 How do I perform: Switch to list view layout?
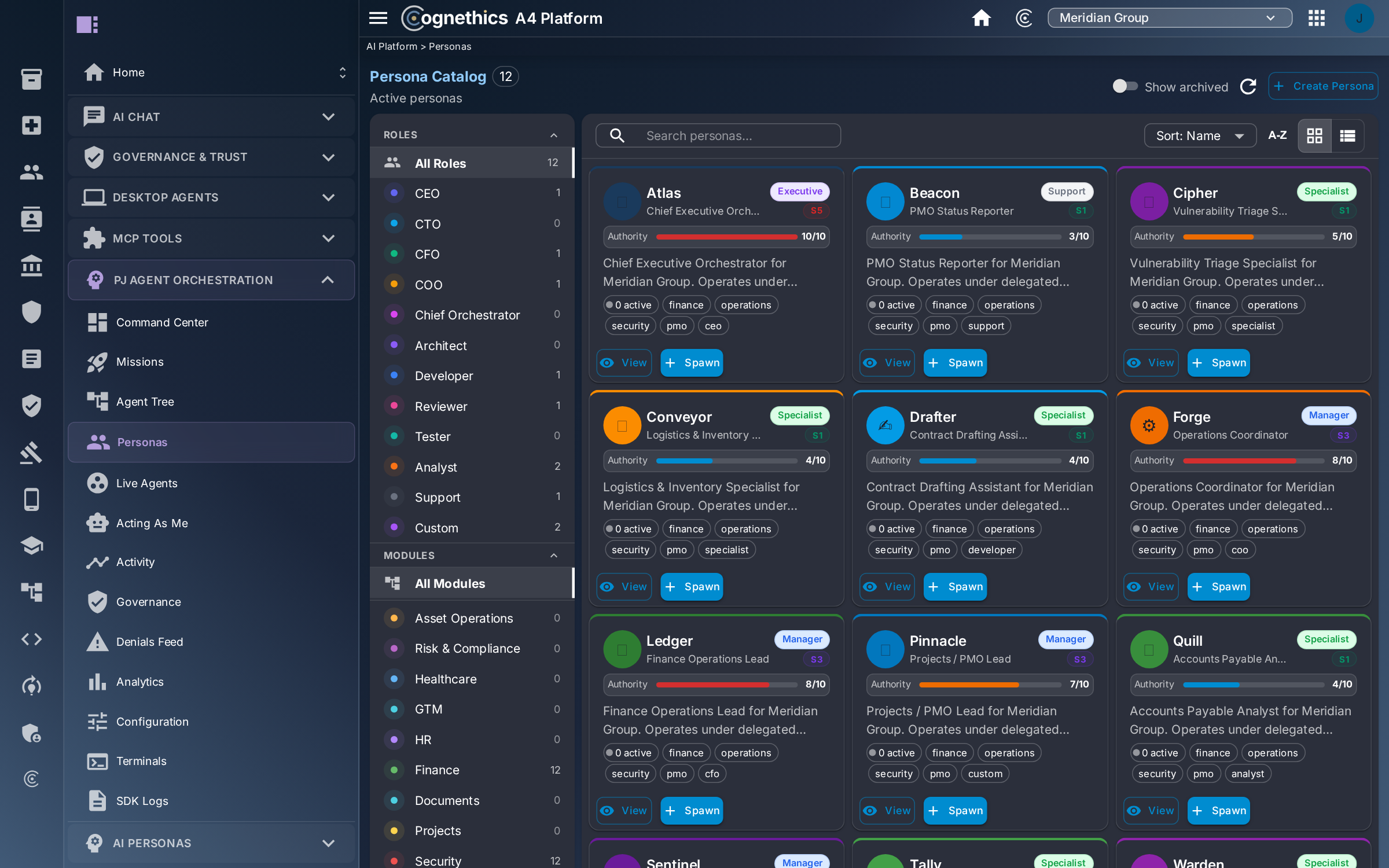click(1347, 136)
